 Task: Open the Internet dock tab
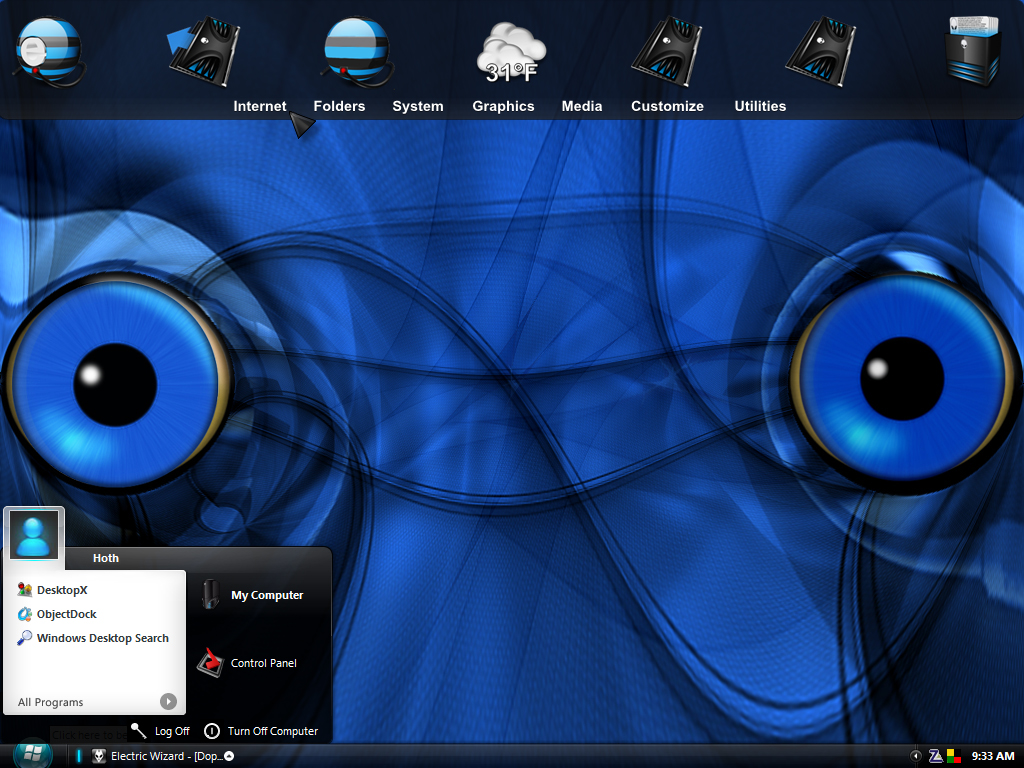[x=260, y=106]
